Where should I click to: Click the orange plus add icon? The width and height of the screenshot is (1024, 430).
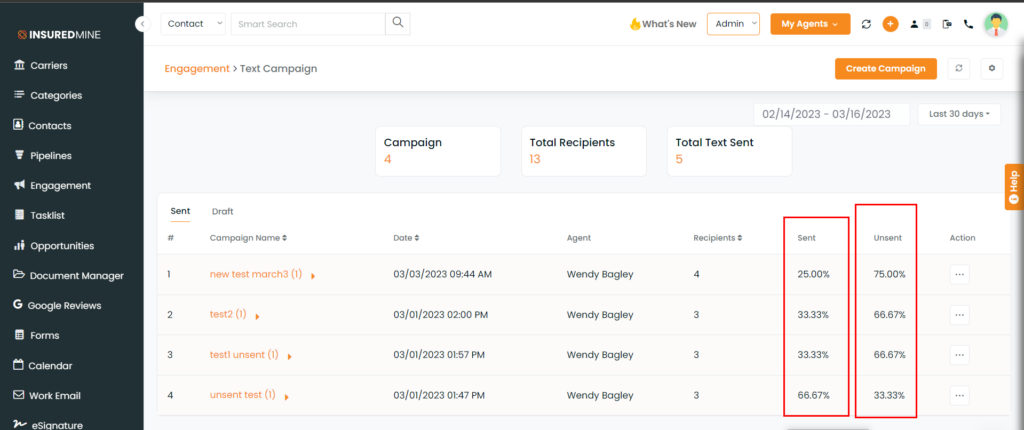890,24
